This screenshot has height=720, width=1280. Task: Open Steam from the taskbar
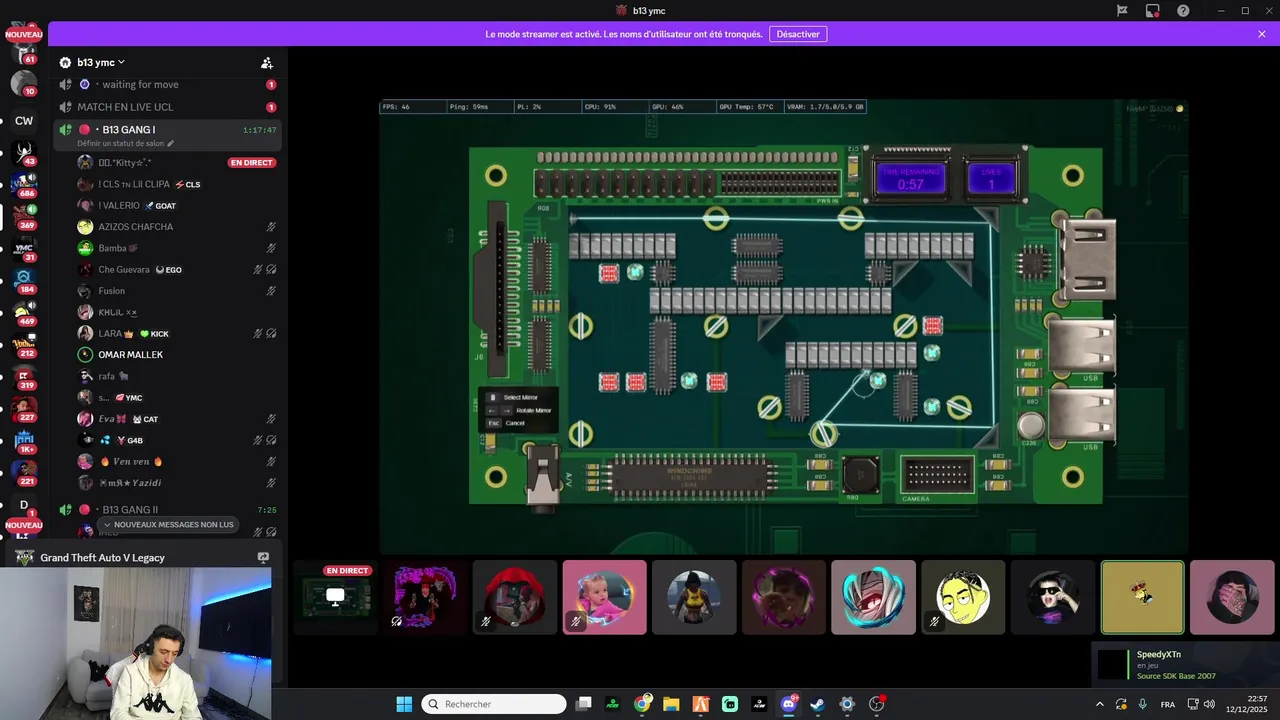point(817,704)
